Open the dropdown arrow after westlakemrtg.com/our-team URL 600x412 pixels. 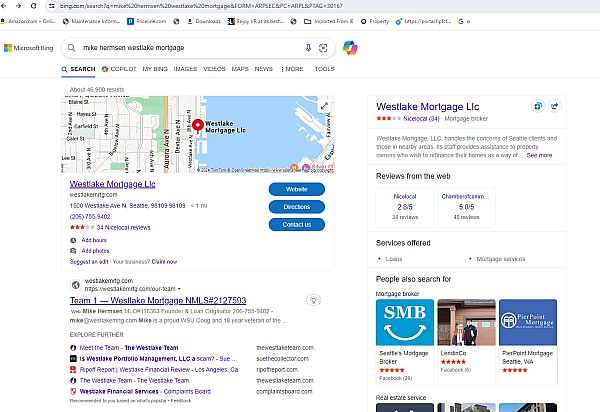[x=179, y=289]
